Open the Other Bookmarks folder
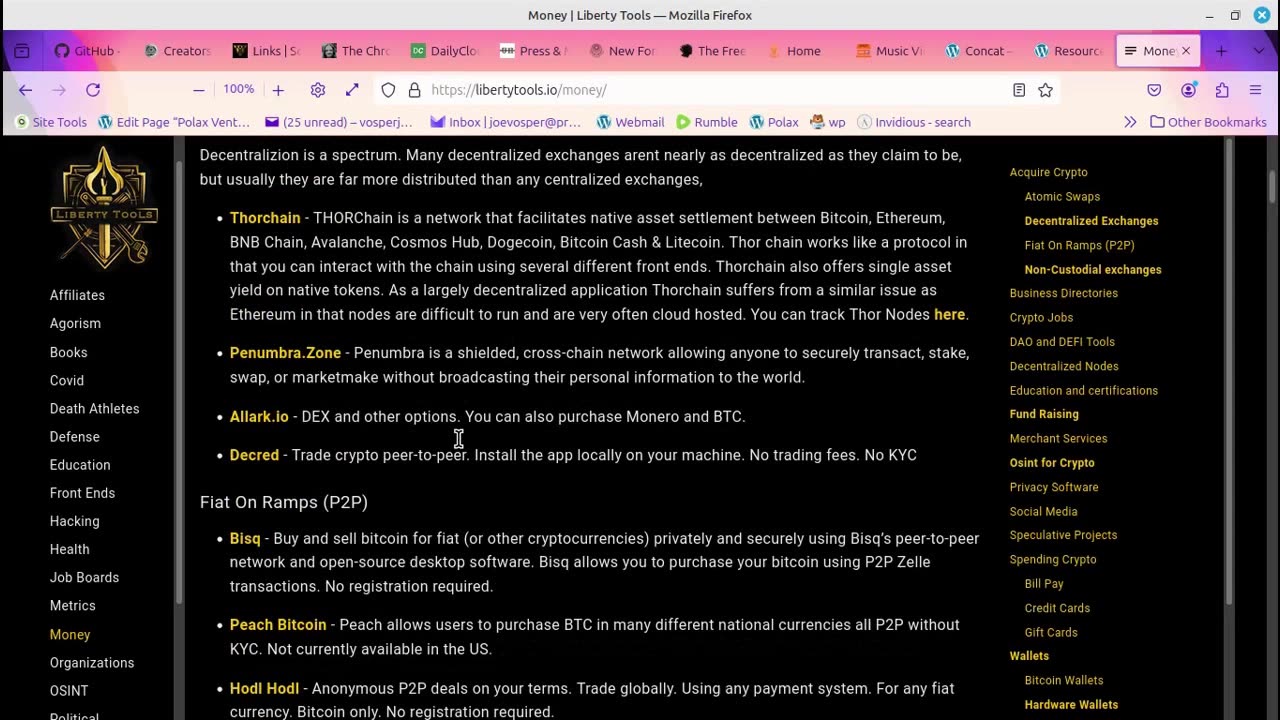Screen dimensions: 1280x720 click(1208, 122)
